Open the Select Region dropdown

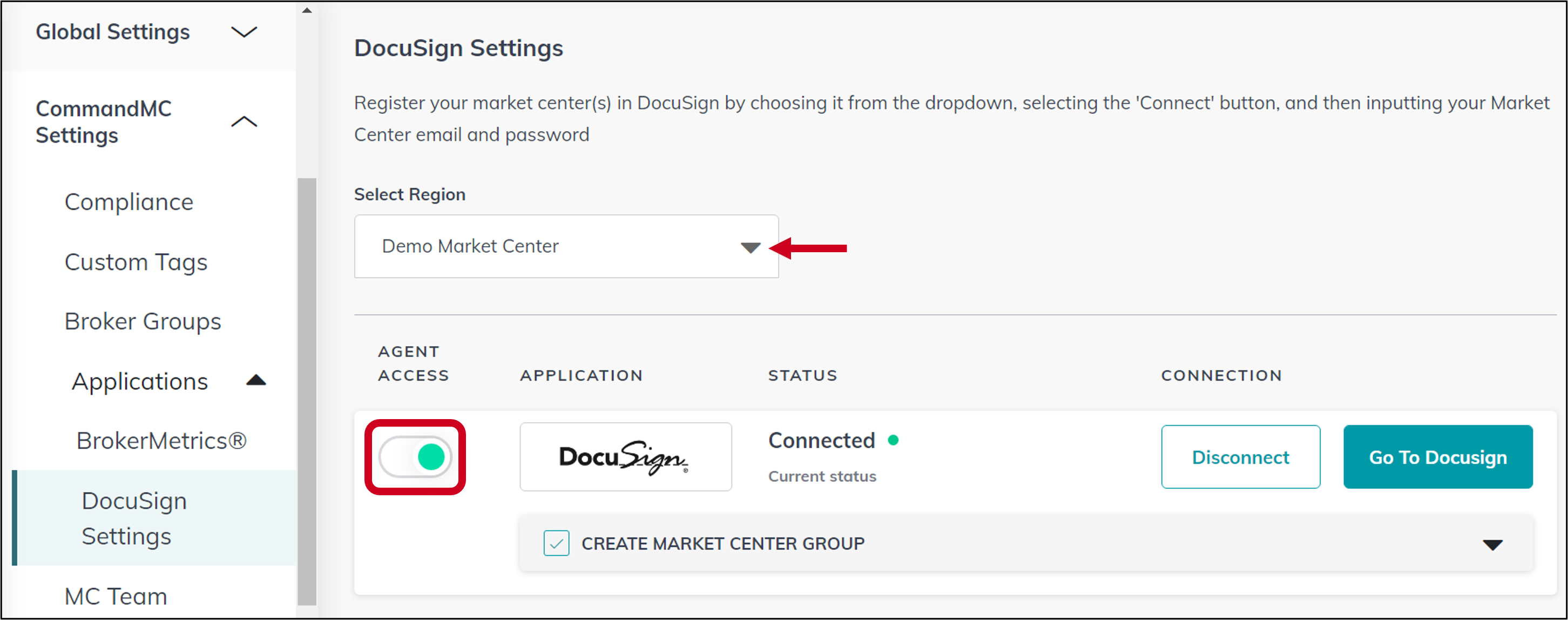coord(750,247)
